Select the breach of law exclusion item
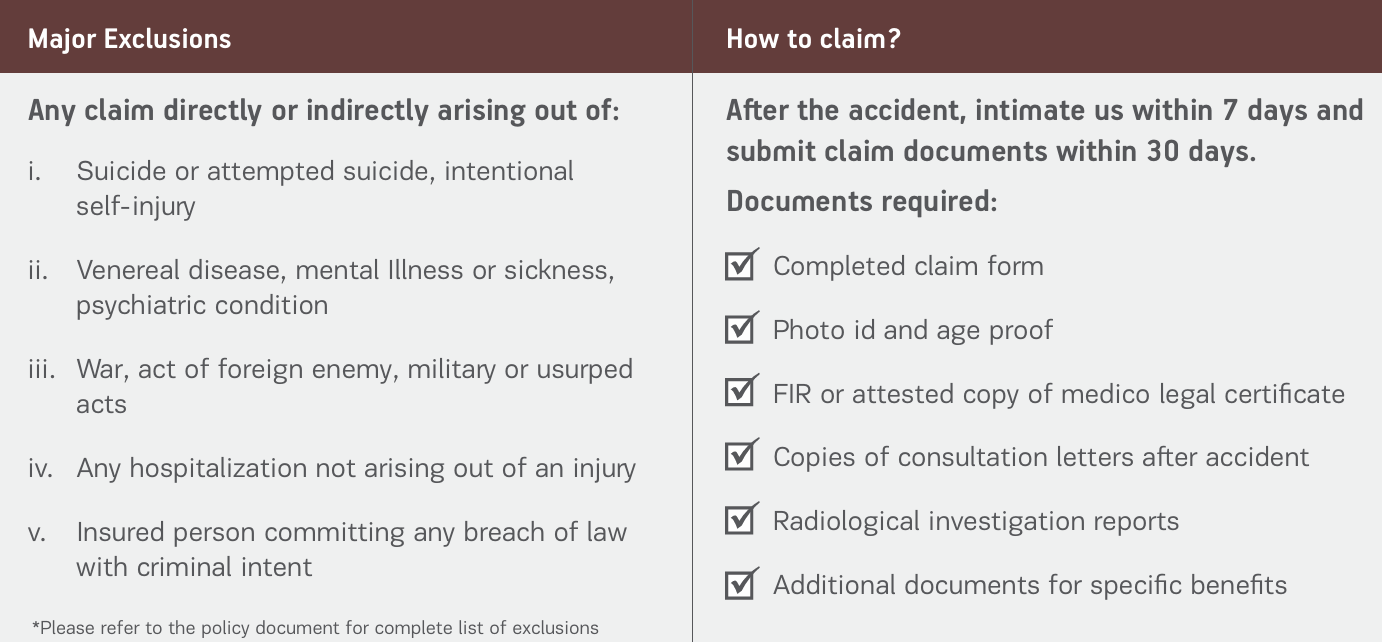This screenshot has width=1382, height=642. click(351, 549)
